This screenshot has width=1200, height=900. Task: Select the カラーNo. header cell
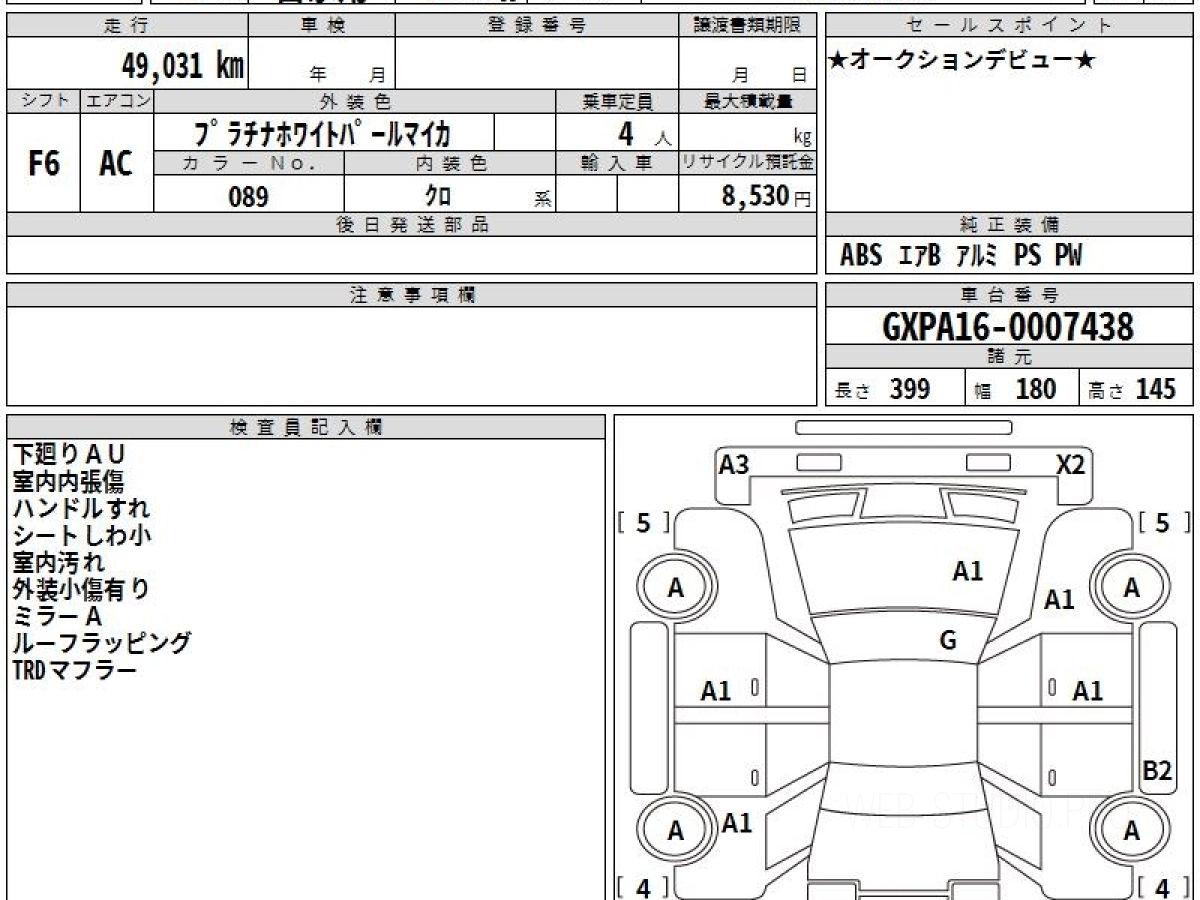point(249,163)
